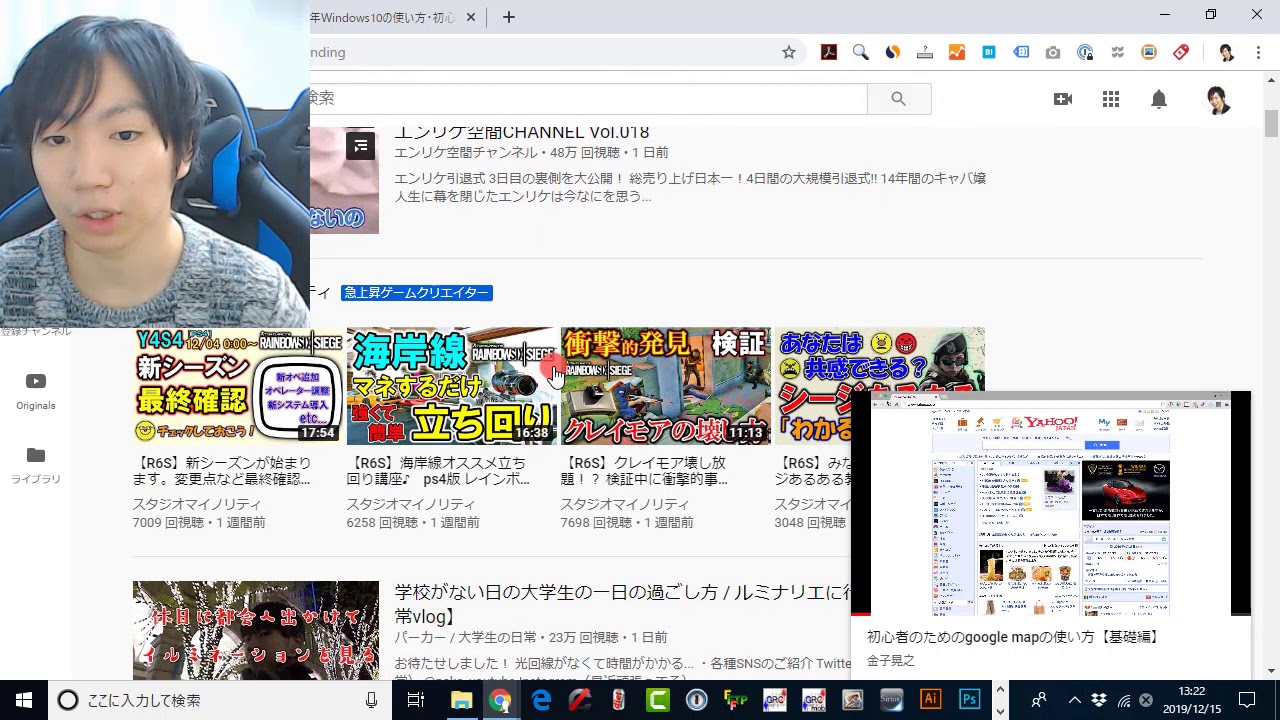This screenshot has height=720, width=1280.
Task: Open the クレイモア 衝撃的発見 video thumbnail
Action: 665,386
